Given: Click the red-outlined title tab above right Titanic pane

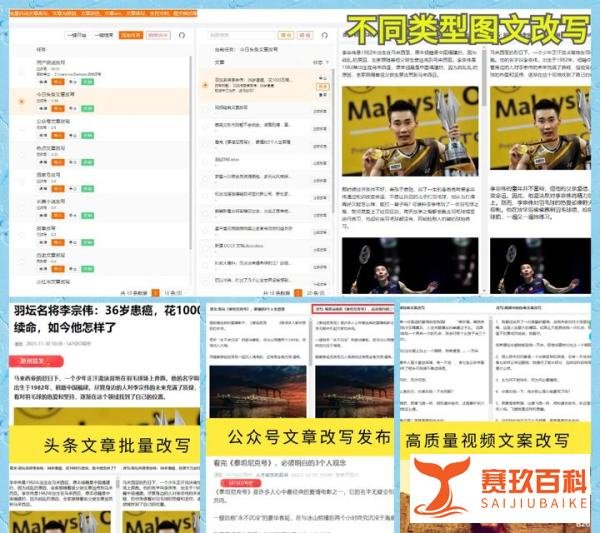Looking at the screenshot, I should [353, 309].
